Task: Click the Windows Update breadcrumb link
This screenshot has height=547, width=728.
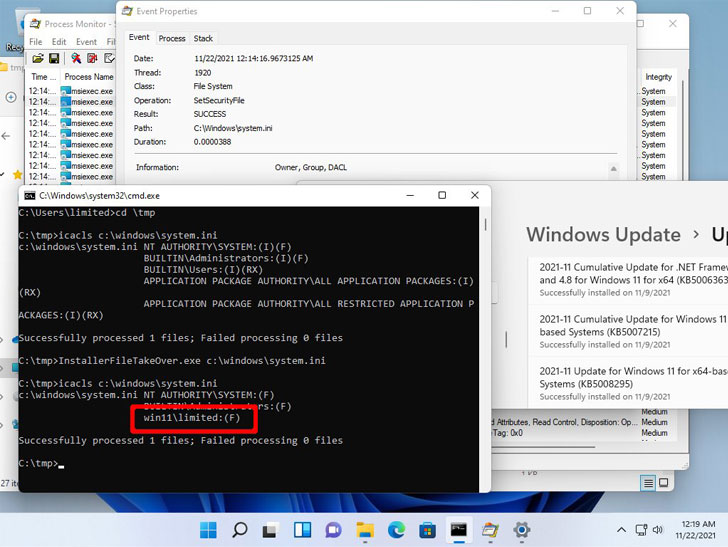Action: (x=603, y=235)
